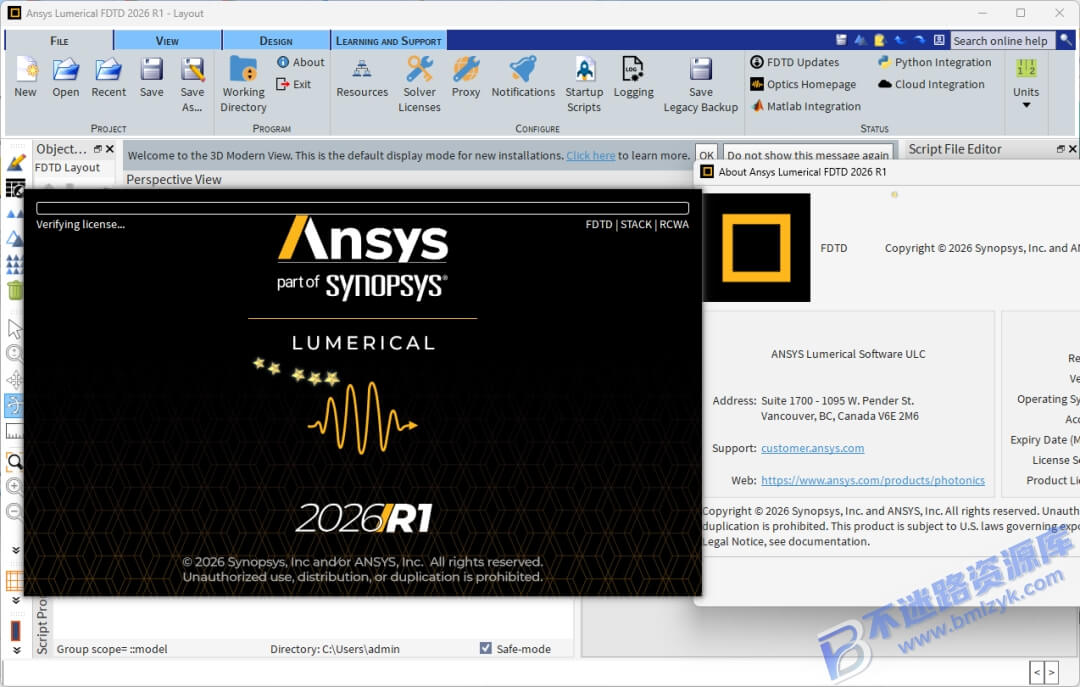Check FDTD Updates status
This screenshot has width=1080, height=687.
coord(795,62)
